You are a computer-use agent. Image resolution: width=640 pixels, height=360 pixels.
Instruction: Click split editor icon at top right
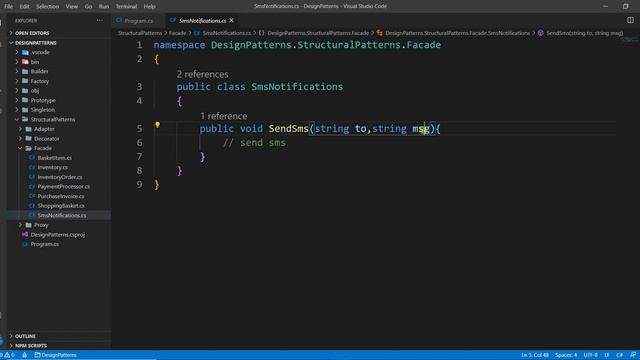(630, 20)
